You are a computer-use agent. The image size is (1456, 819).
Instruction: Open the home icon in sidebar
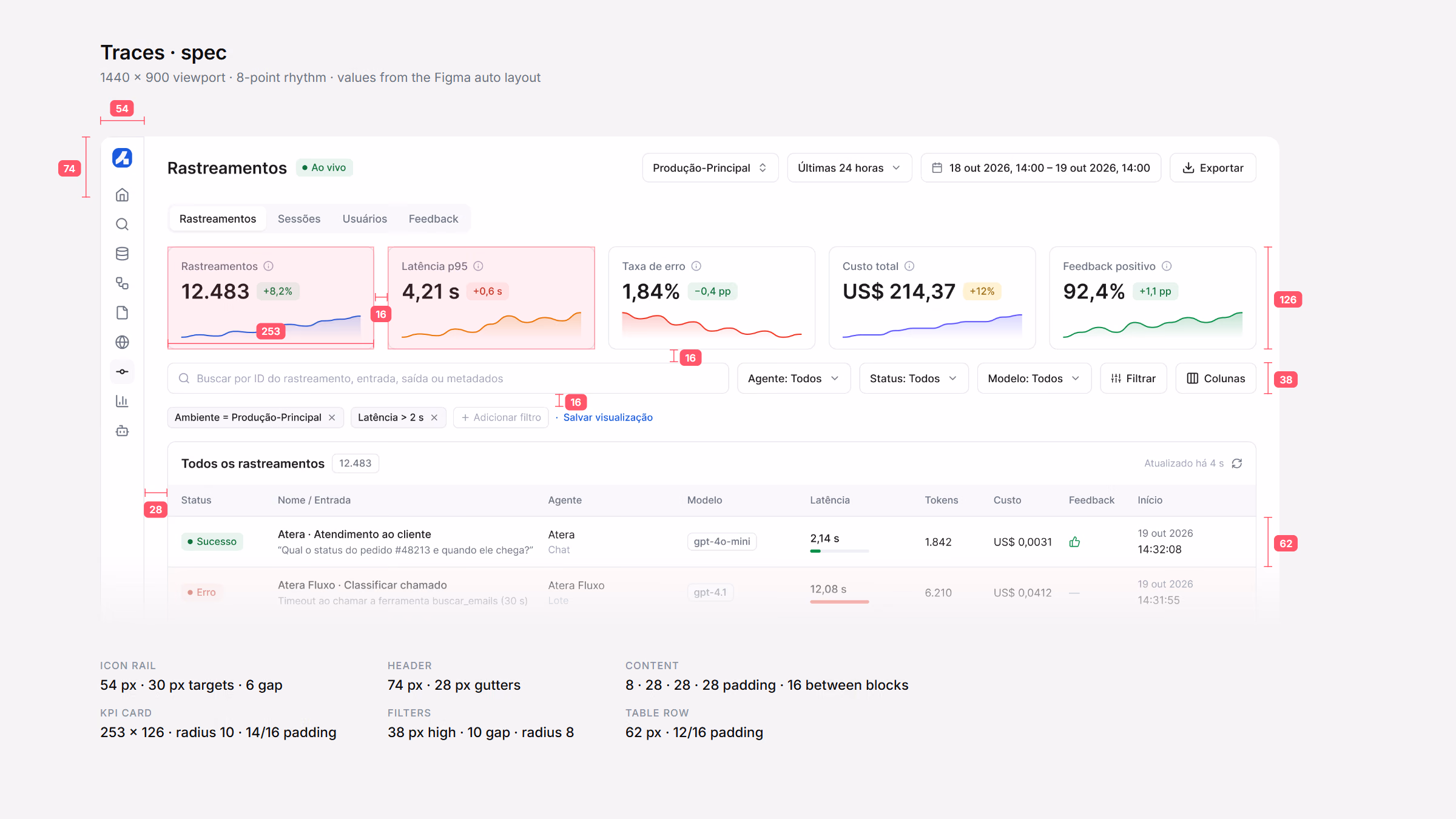[x=122, y=195]
